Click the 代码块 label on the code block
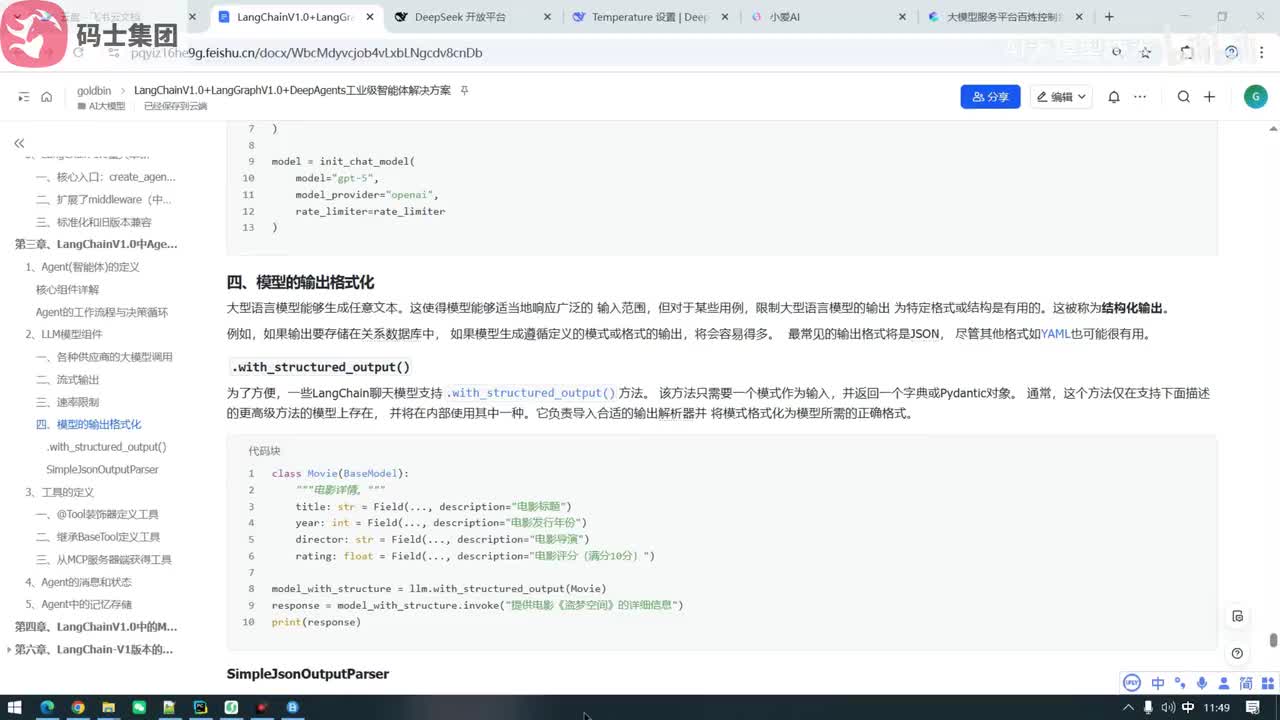Screen dimensions: 1280x720 264,451
